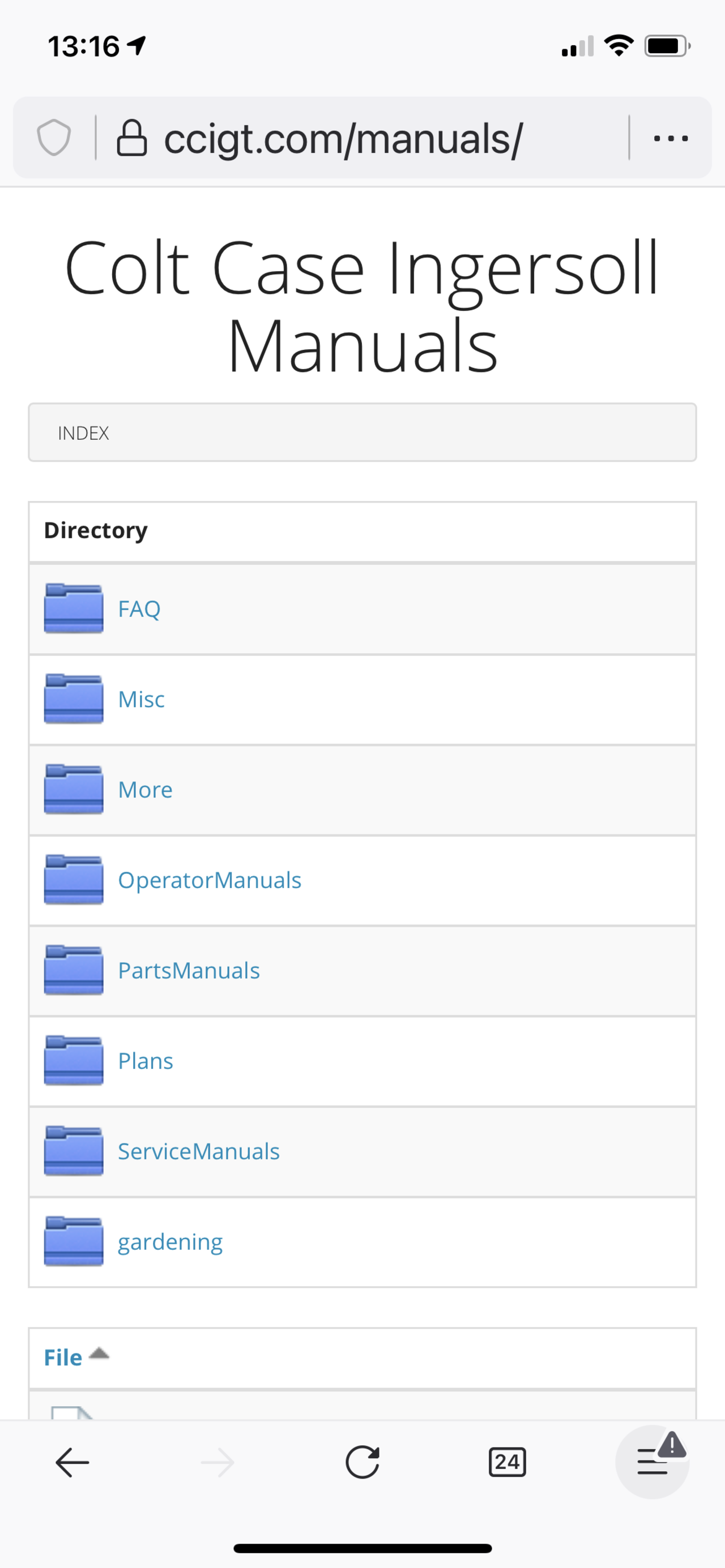Open the FAQ directory link

coord(139,609)
